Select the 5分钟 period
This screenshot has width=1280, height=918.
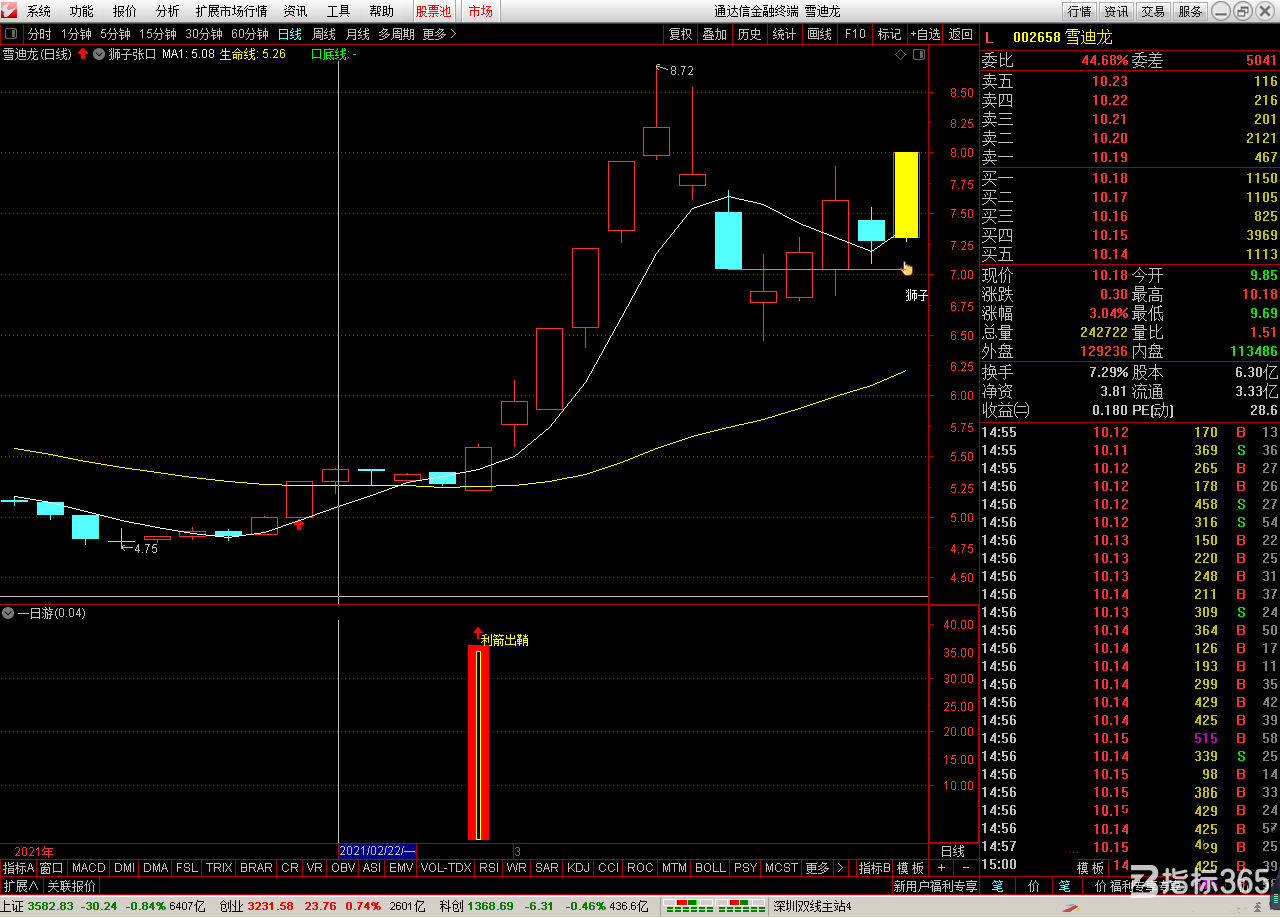(115, 34)
